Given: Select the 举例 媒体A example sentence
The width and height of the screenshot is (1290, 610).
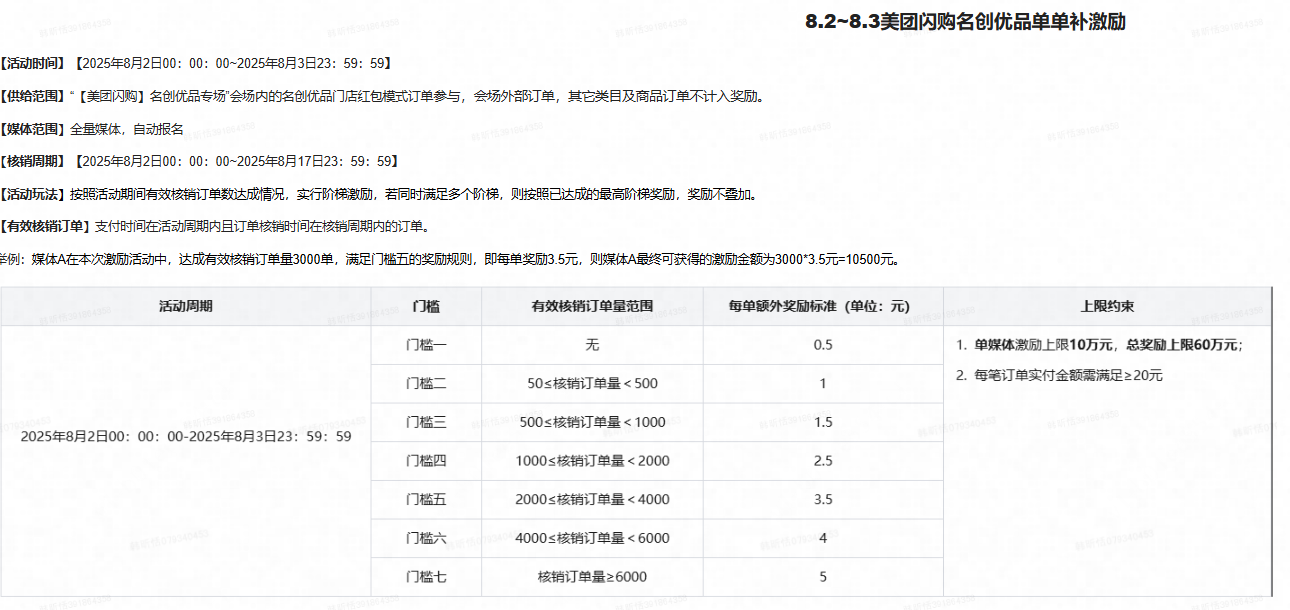Looking at the screenshot, I should point(450,259).
